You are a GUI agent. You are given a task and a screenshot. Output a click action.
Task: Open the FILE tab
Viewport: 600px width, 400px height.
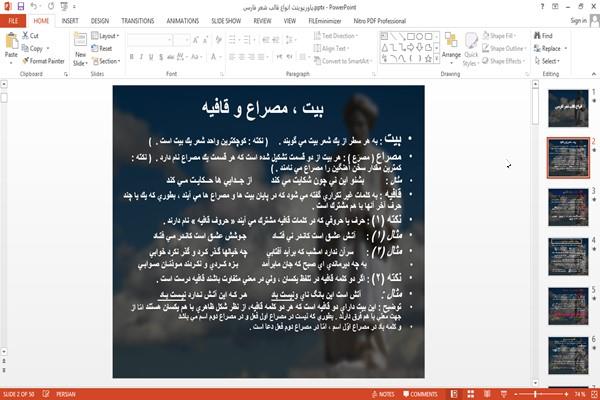click(x=13, y=21)
